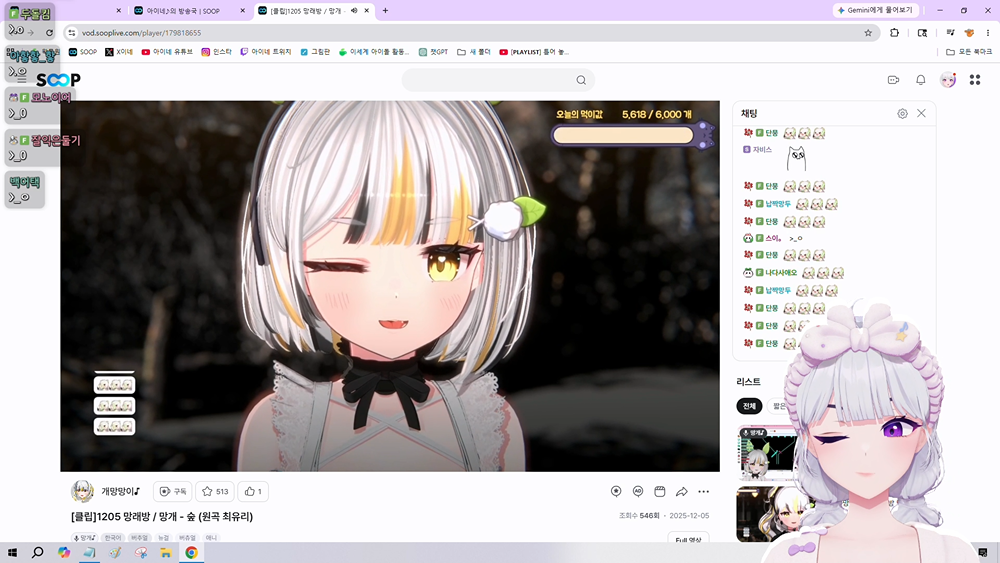Open the 인스타 bookmark
This screenshot has height=563, width=1000.
tap(217, 52)
